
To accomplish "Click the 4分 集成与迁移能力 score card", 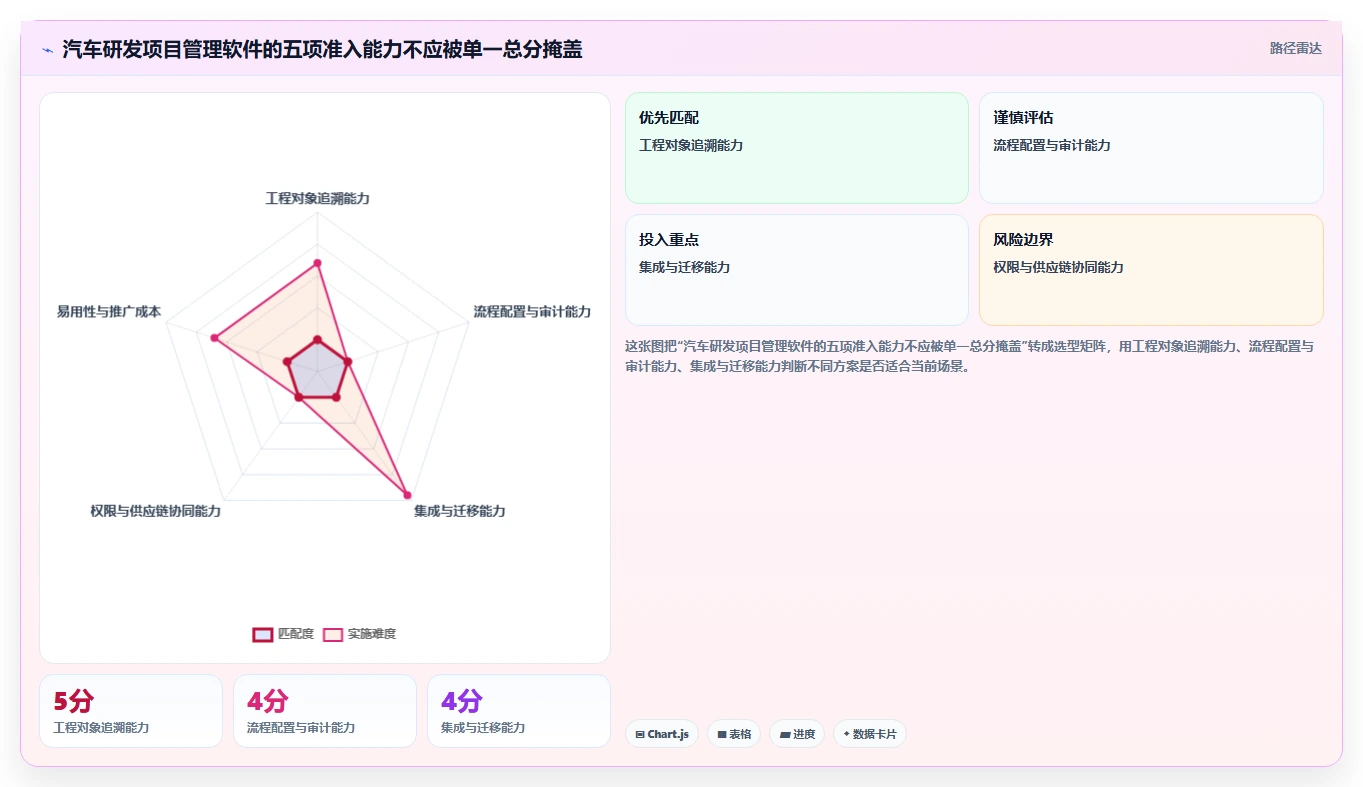I will pos(519,711).
